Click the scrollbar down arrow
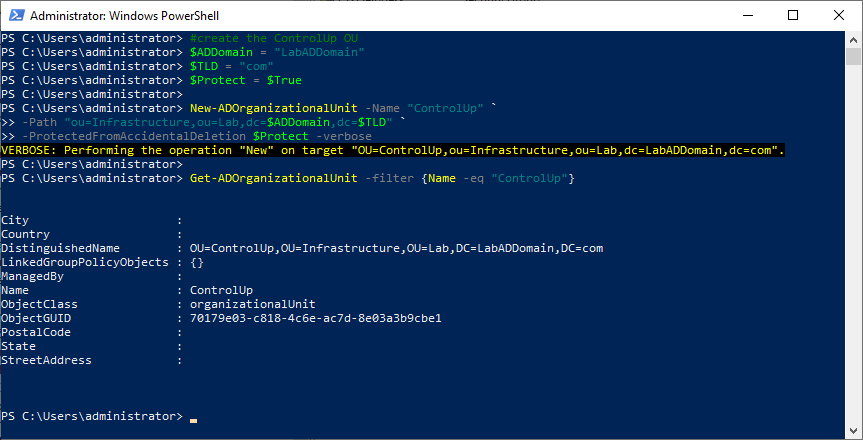 pos(853,430)
